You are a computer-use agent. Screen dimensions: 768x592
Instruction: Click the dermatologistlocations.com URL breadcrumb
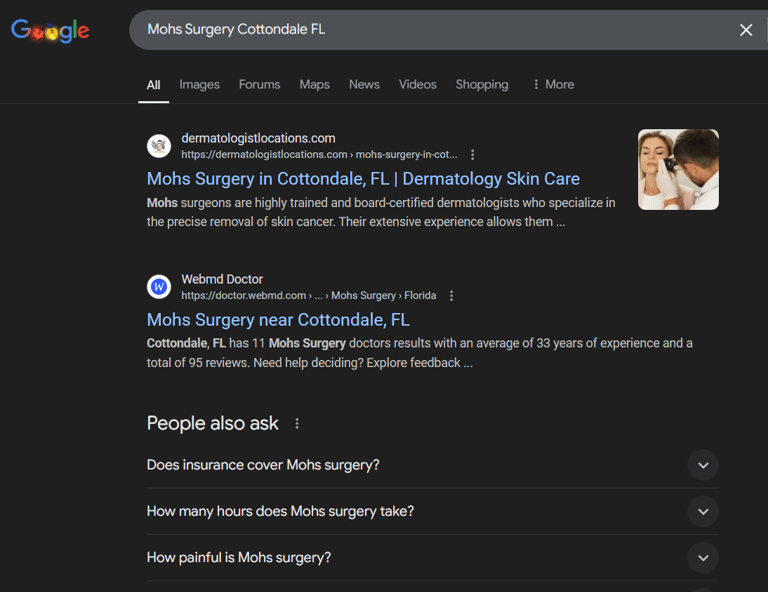[x=319, y=155]
